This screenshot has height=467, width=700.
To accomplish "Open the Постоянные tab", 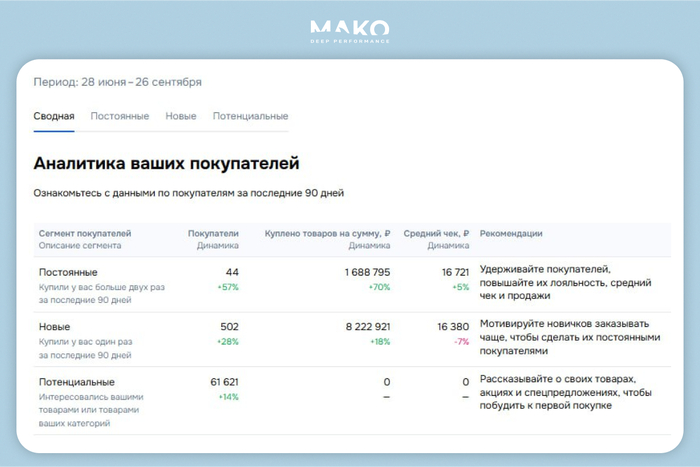I will tap(119, 116).
